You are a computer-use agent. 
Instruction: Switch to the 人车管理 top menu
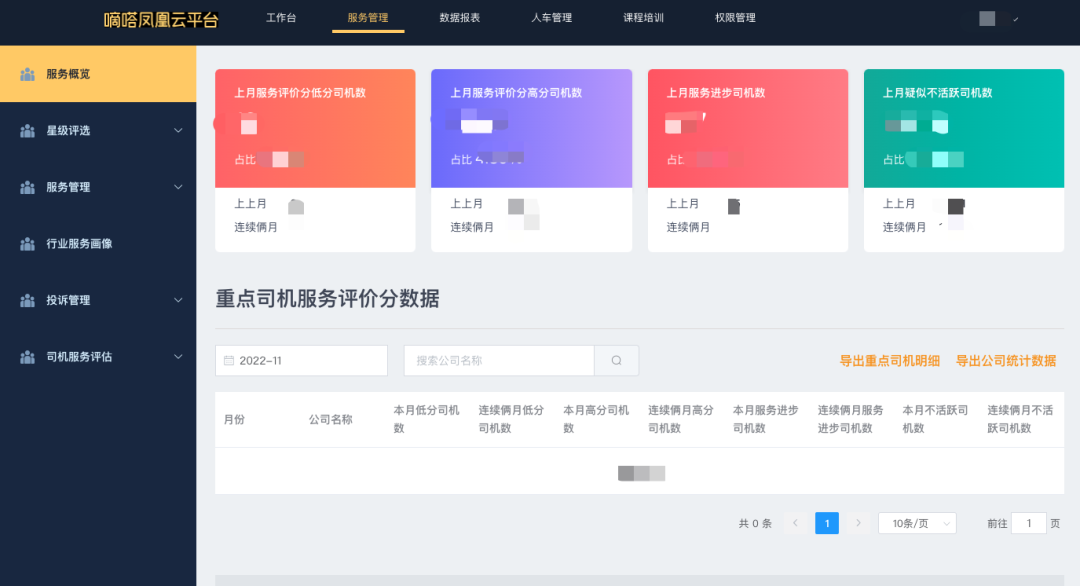[551, 18]
